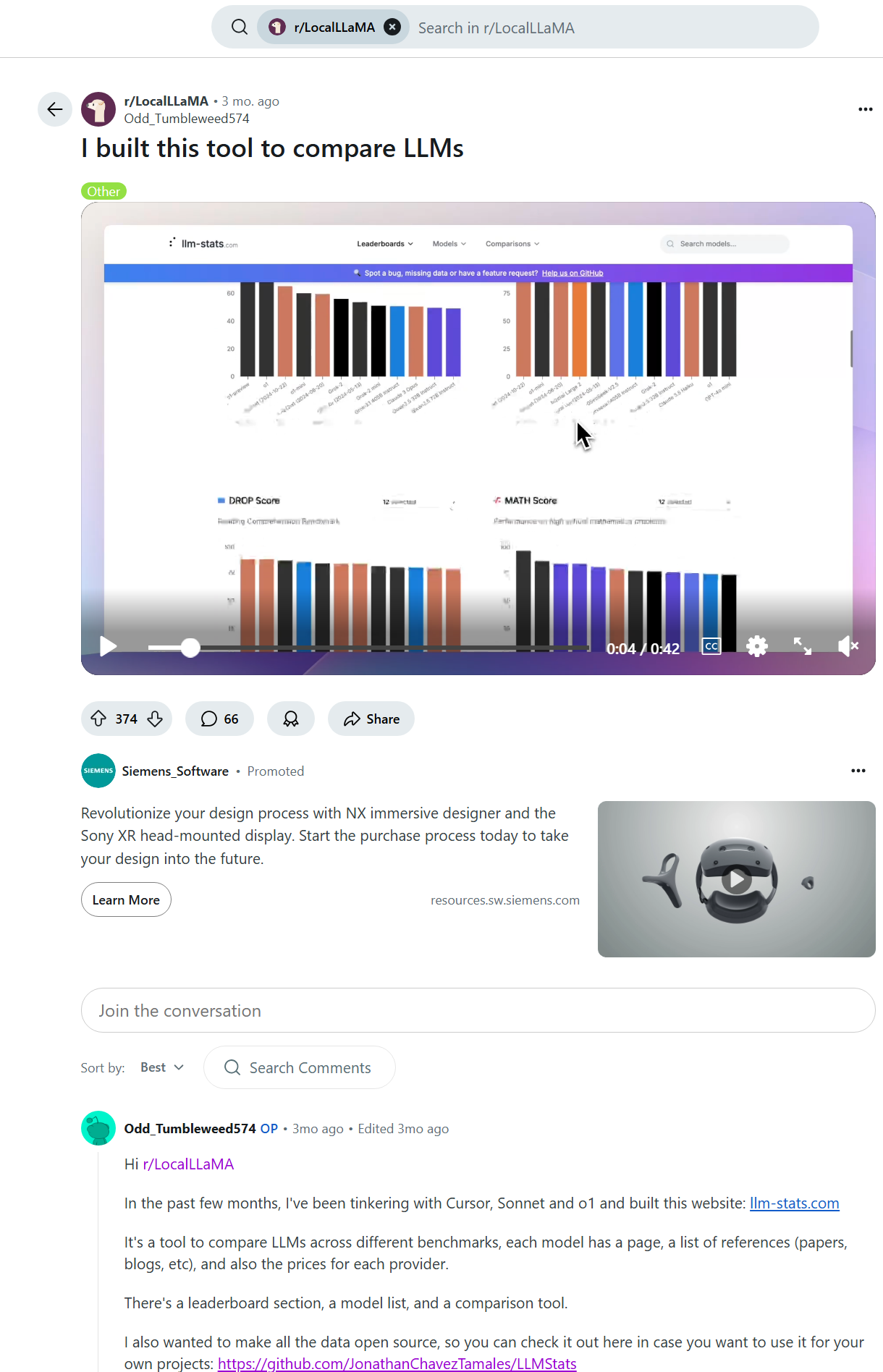Open video settings gear

[757, 646]
